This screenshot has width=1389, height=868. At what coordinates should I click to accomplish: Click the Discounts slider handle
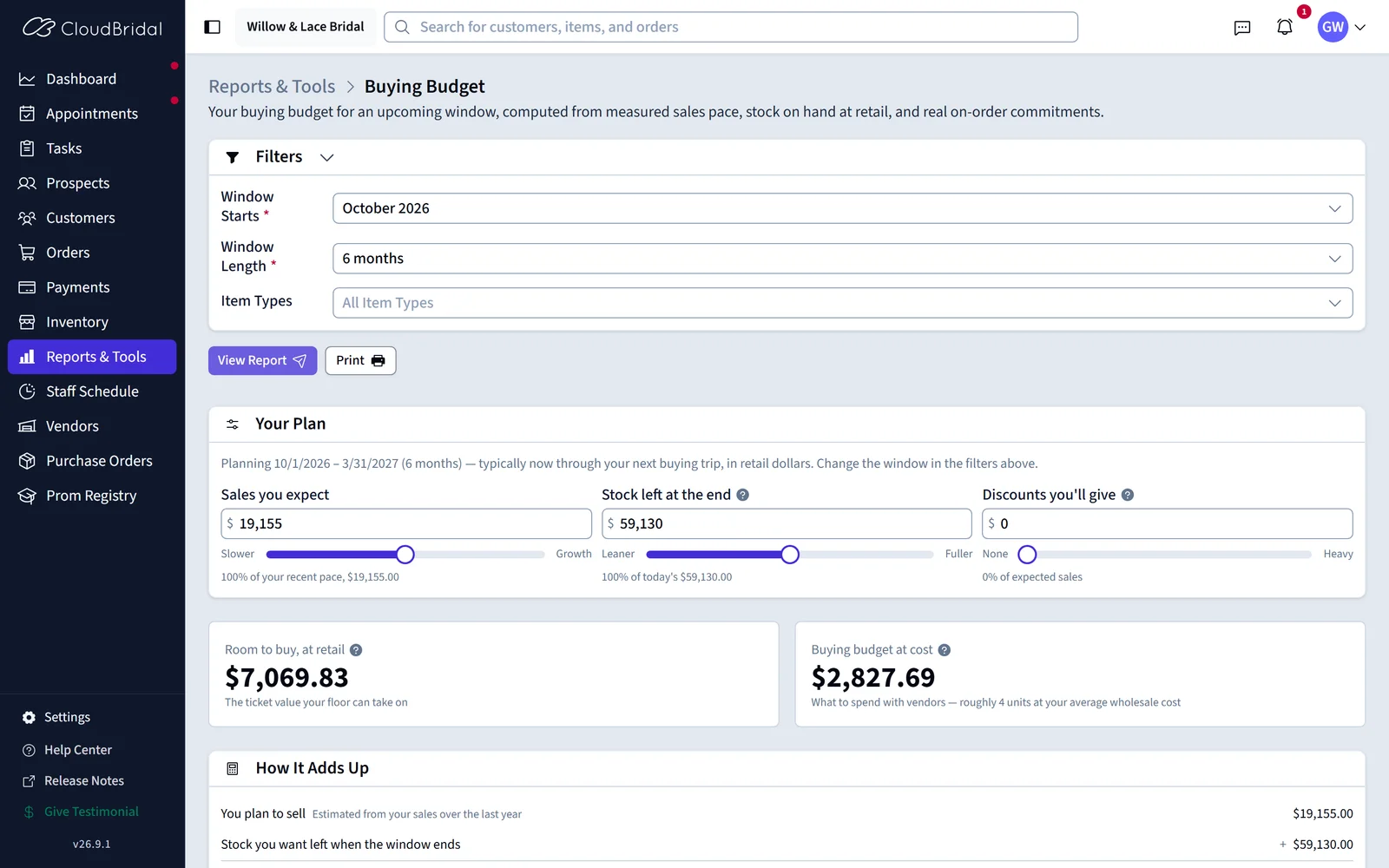coord(1027,555)
